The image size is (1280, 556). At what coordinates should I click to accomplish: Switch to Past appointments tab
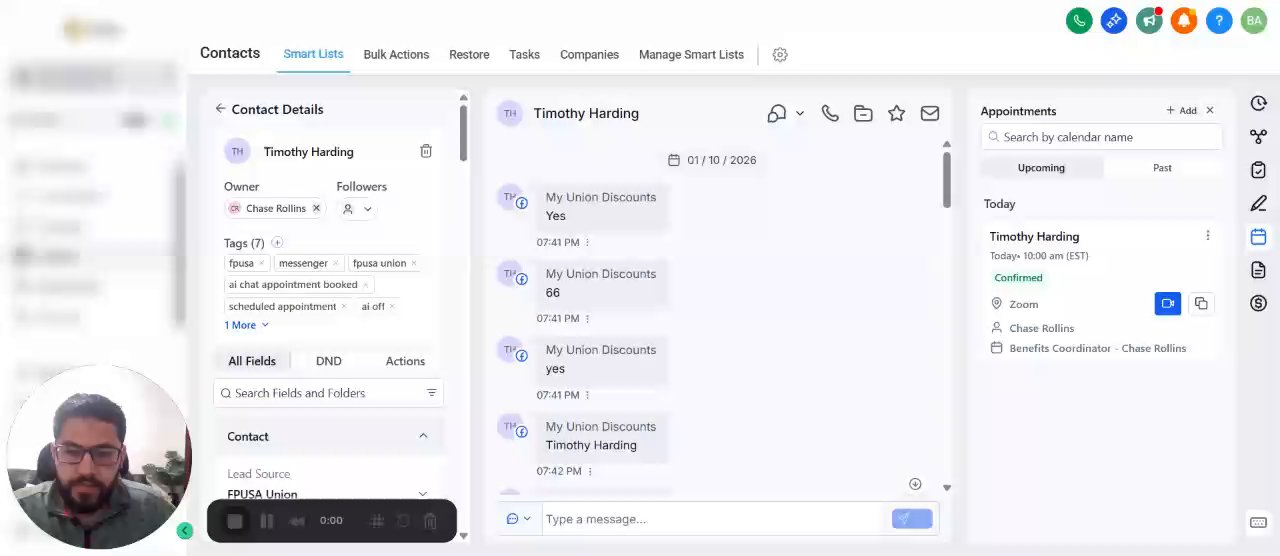coord(1162,168)
